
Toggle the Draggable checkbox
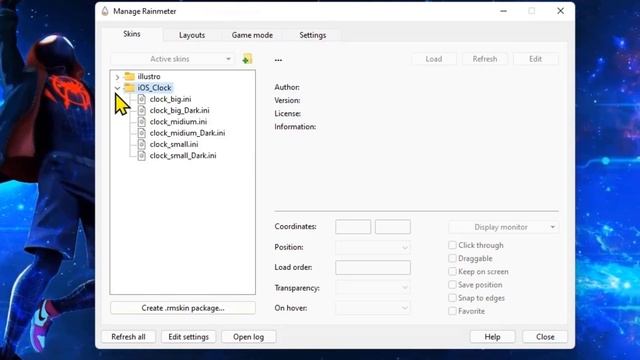pos(452,258)
